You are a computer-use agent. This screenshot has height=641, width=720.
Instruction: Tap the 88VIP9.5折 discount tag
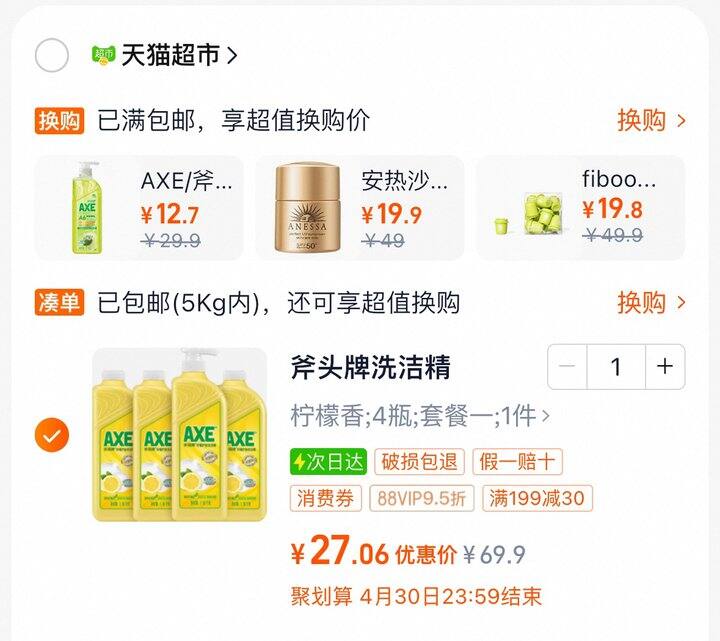tap(422, 498)
